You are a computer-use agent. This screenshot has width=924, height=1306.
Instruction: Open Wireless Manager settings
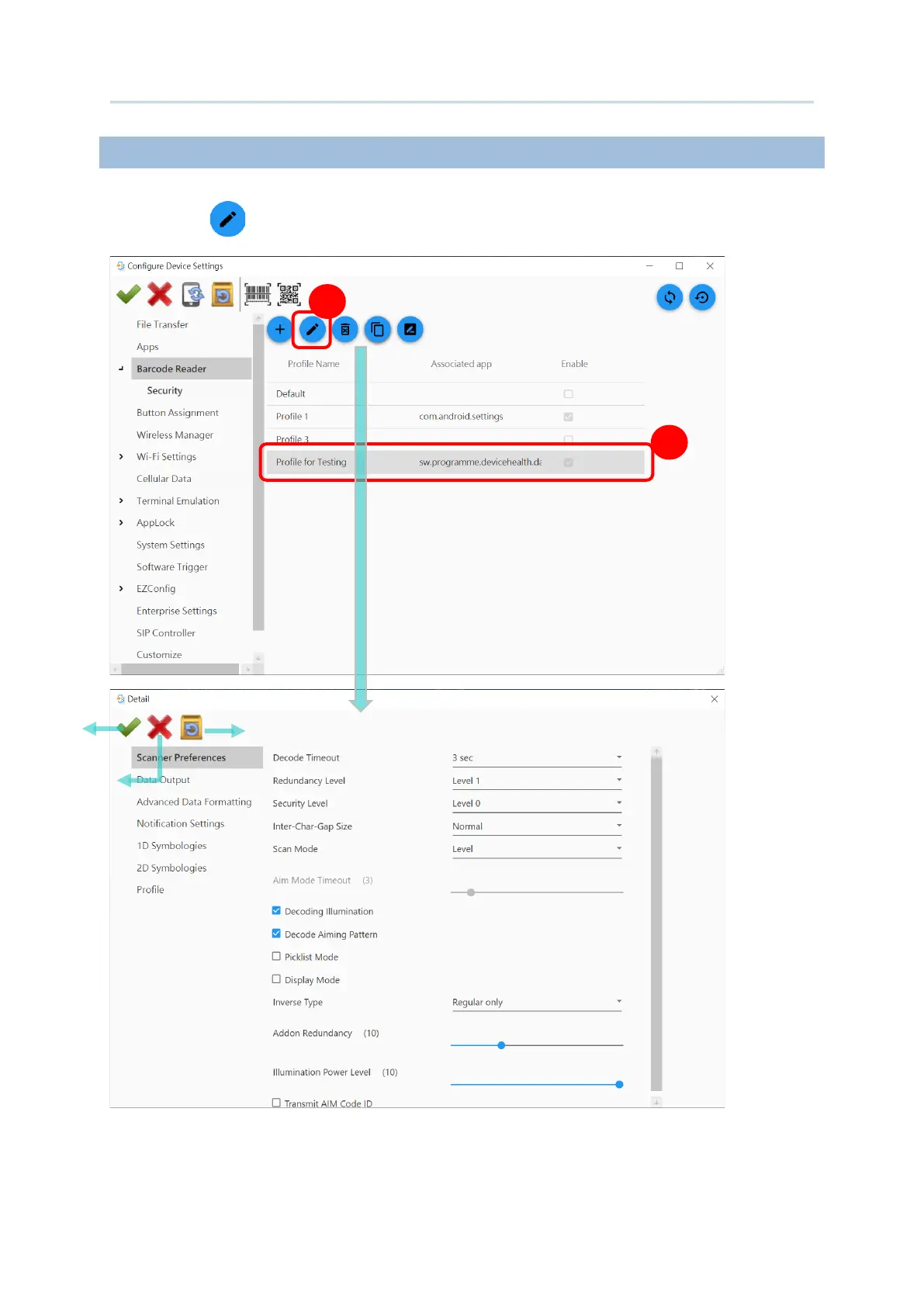[175, 435]
